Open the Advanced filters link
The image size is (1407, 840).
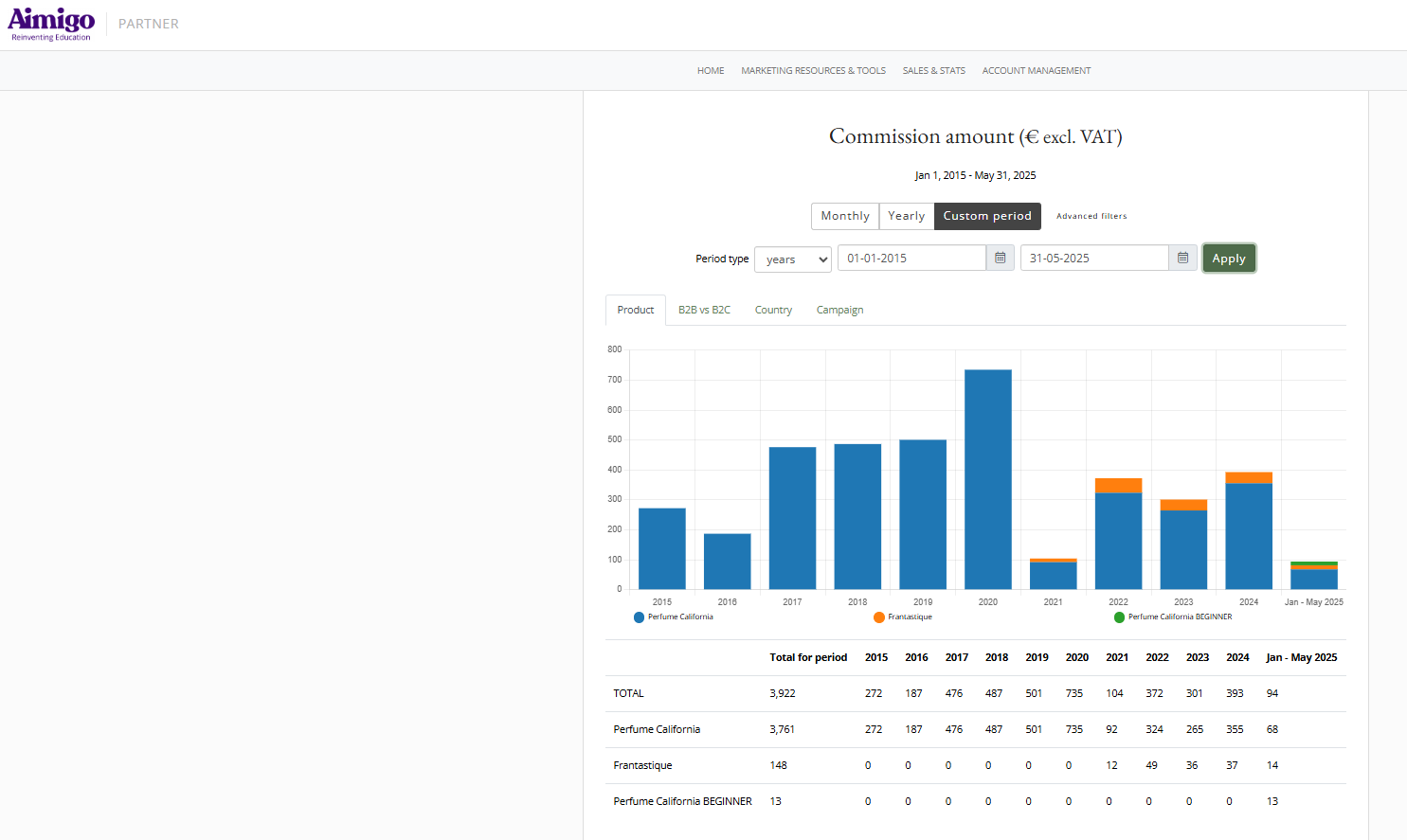point(1091,216)
